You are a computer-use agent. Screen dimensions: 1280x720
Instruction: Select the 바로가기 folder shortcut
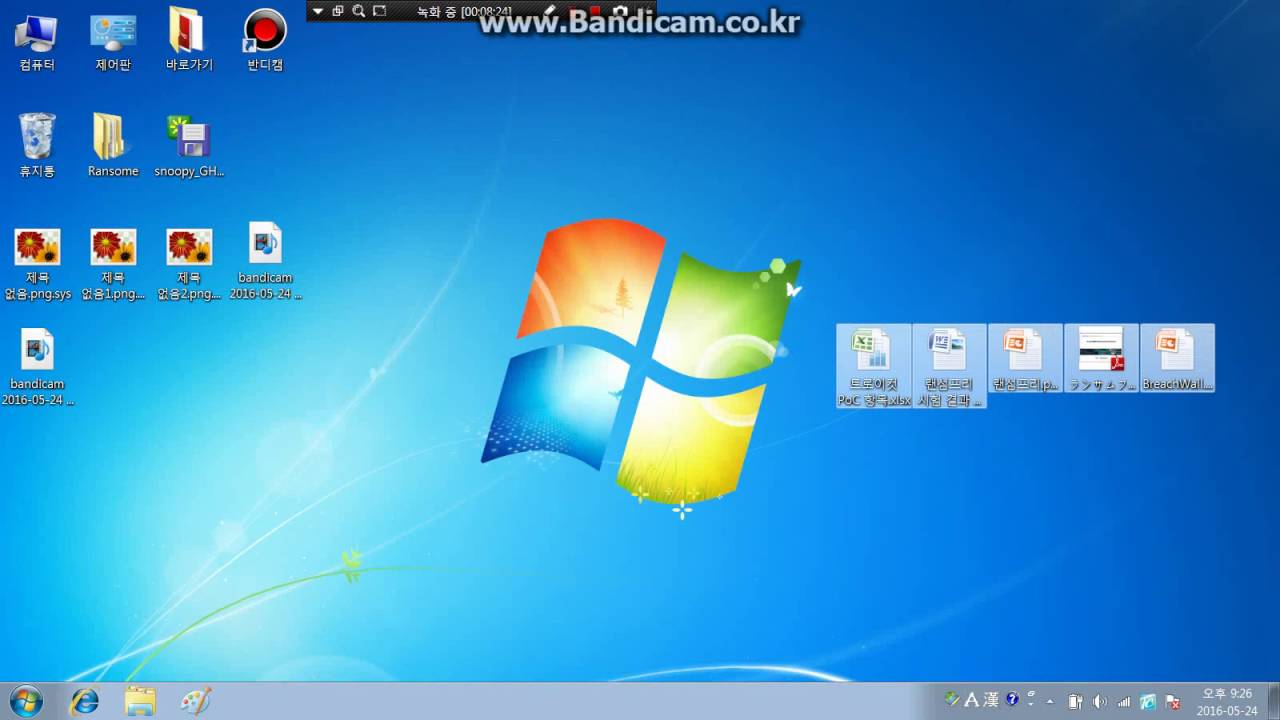point(189,42)
